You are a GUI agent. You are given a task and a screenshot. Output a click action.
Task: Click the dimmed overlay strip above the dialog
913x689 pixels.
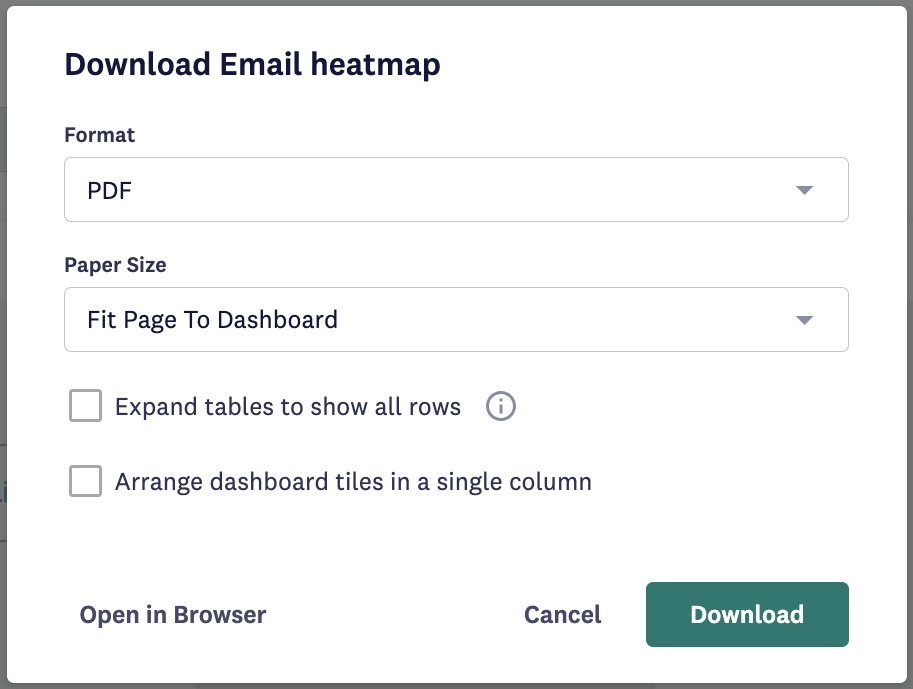click(456, 2)
